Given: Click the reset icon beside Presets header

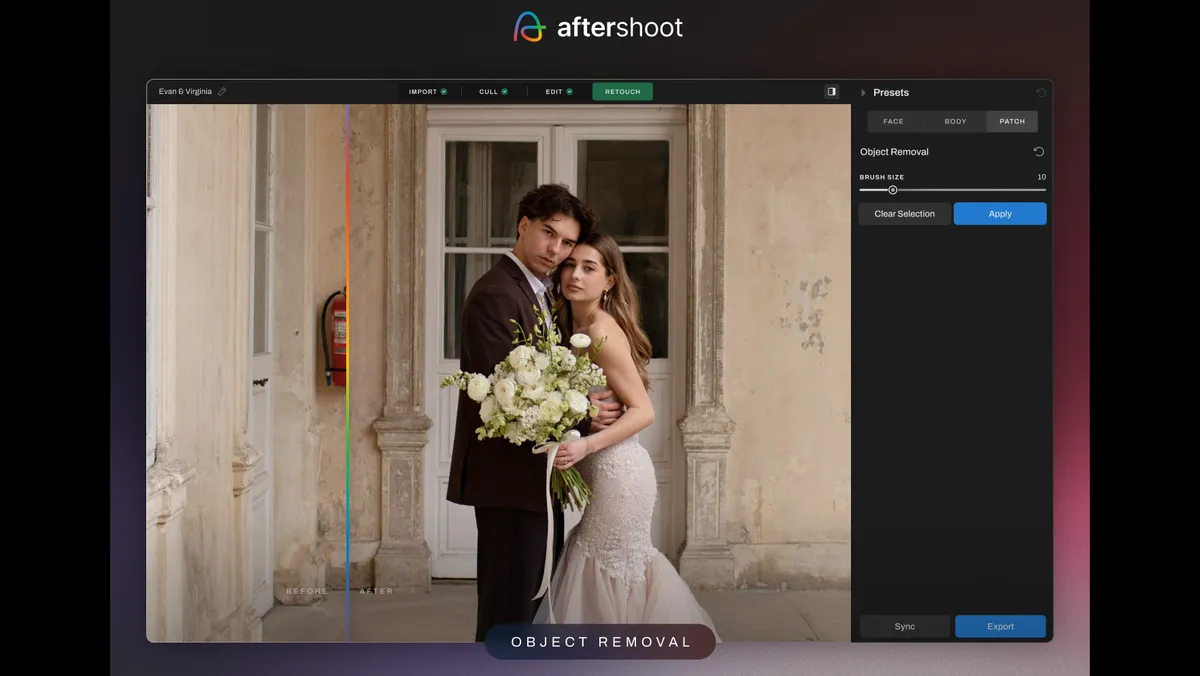Looking at the screenshot, I should click(1041, 93).
